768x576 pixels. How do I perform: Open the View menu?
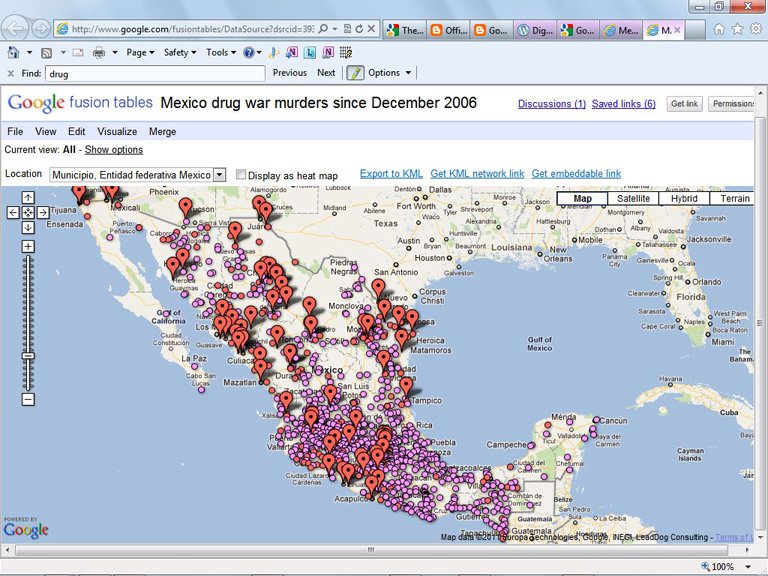46,131
